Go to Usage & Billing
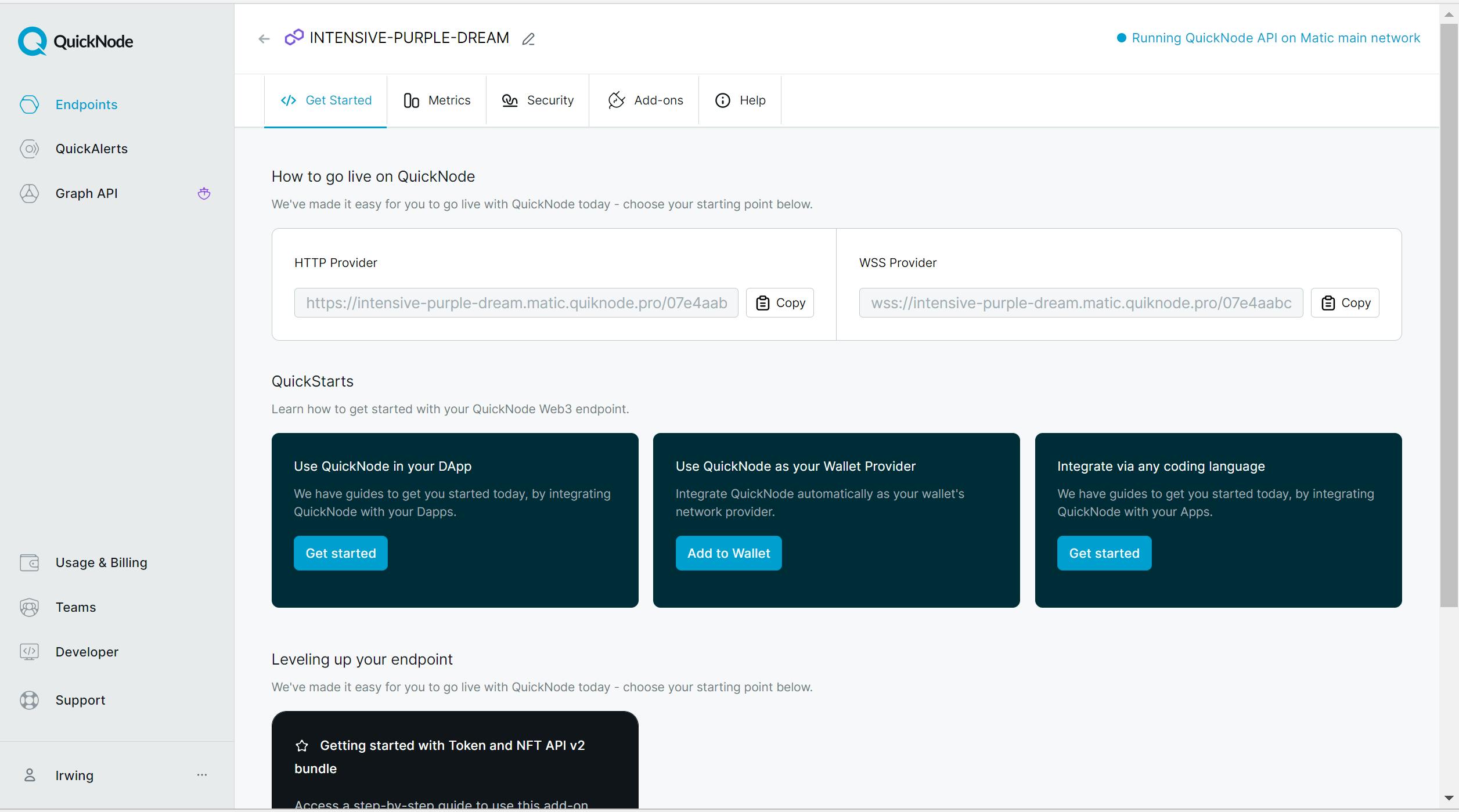The width and height of the screenshot is (1459, 812). click(x=102, y=562)
